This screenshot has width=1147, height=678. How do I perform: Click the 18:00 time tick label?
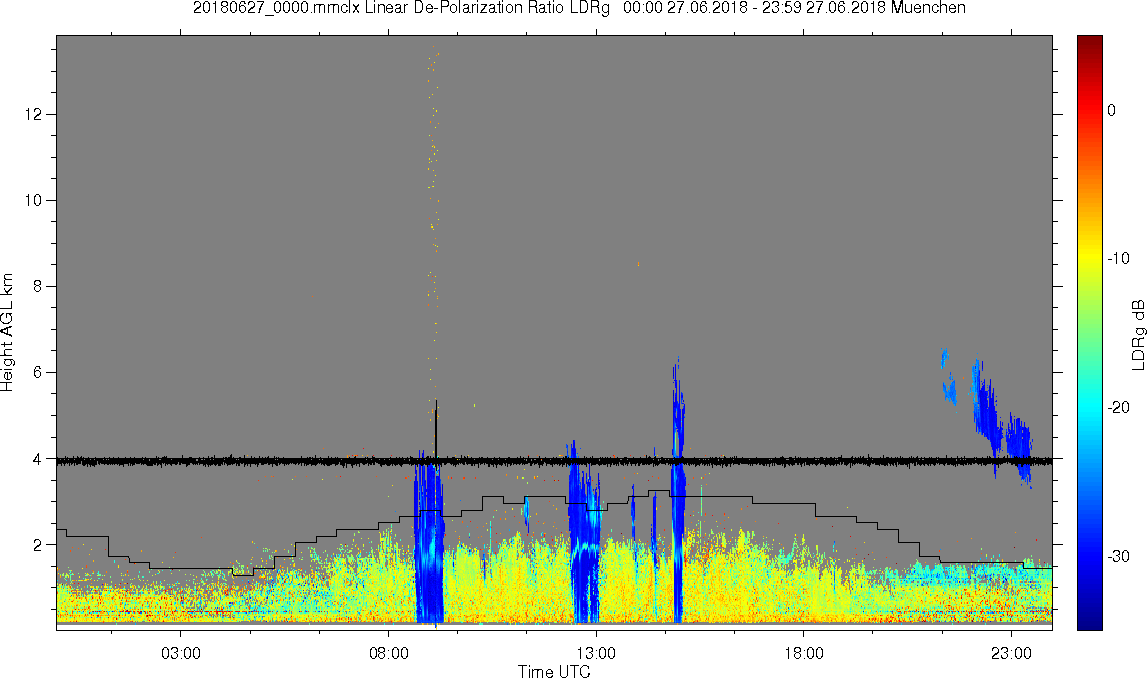(x=804, y=653)
